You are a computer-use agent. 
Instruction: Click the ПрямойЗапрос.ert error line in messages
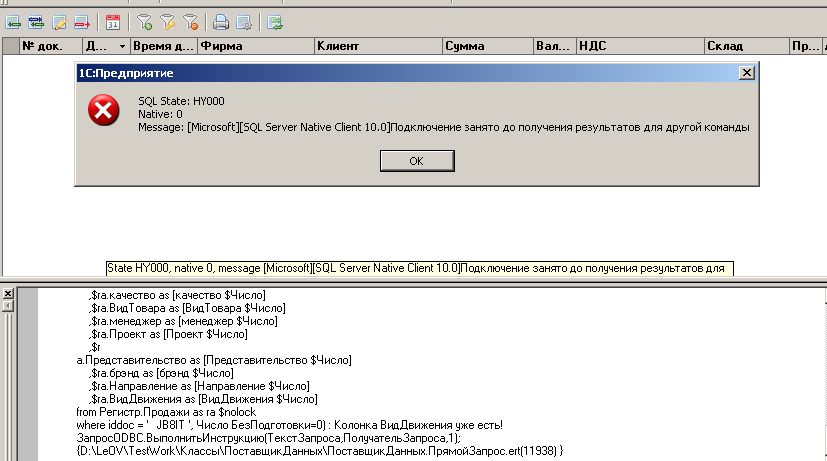pyautogui.click(x=320, y=452)
